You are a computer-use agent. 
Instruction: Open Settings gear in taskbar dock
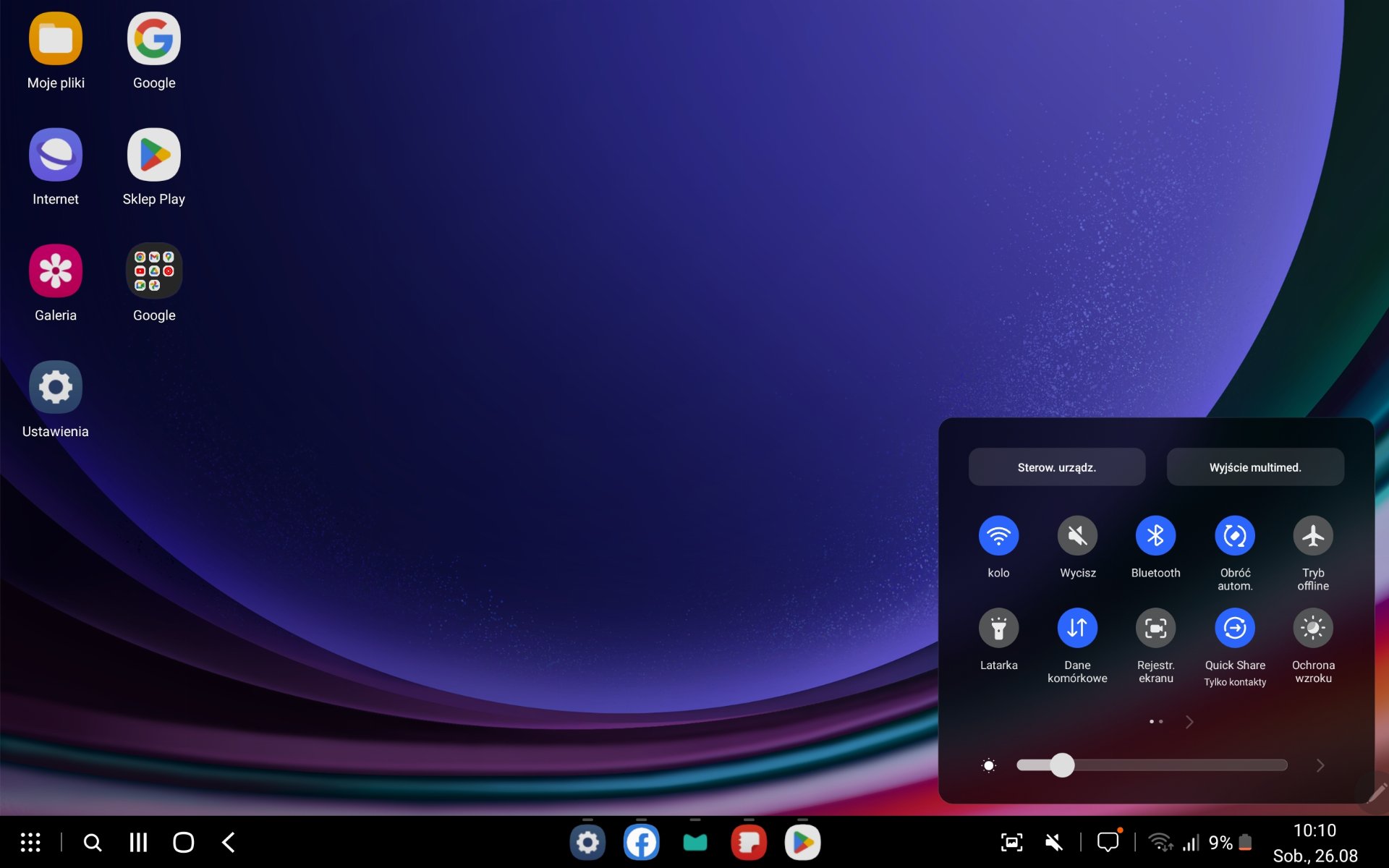(x=587, y=842)
